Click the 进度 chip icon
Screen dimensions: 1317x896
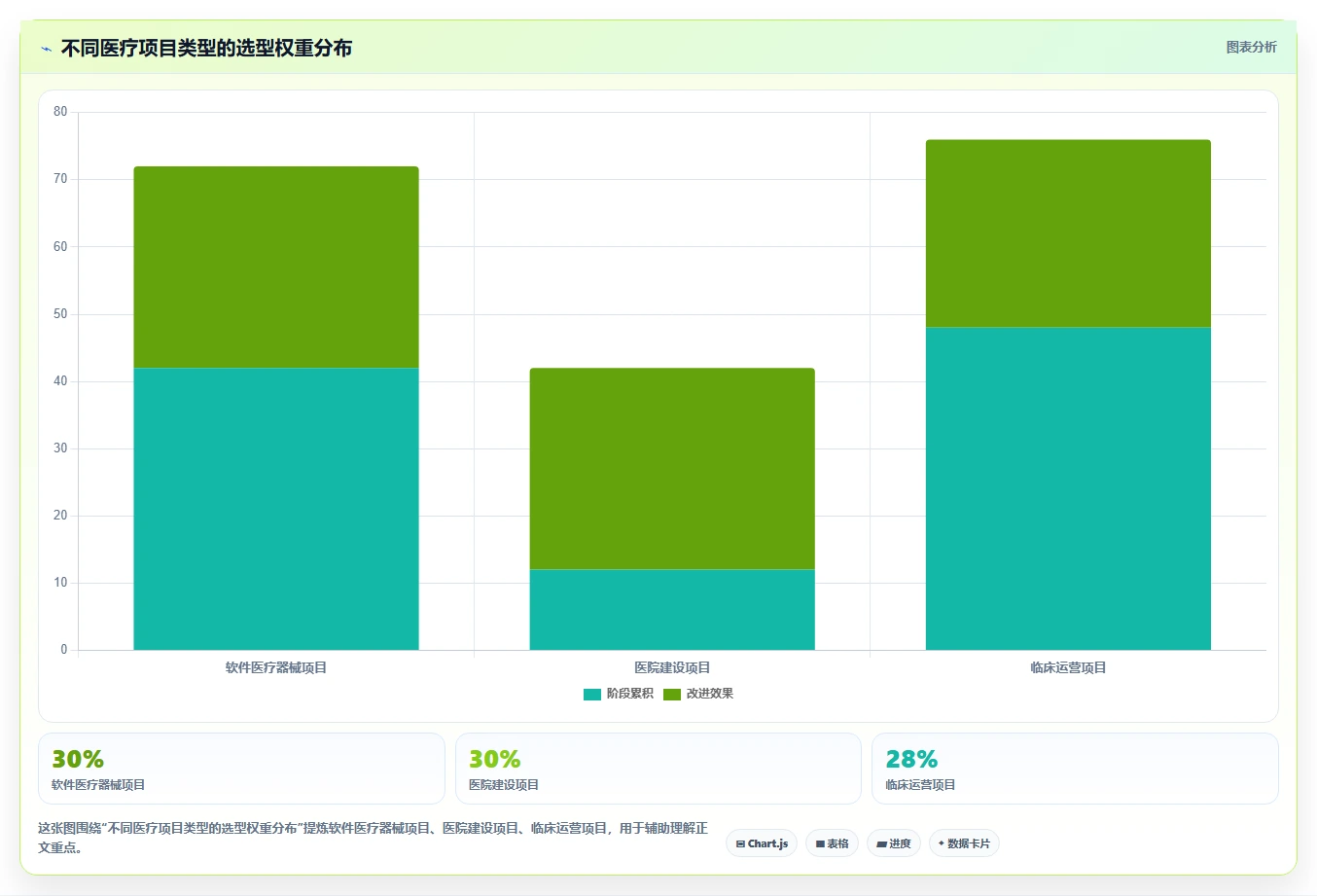[881, 843]
